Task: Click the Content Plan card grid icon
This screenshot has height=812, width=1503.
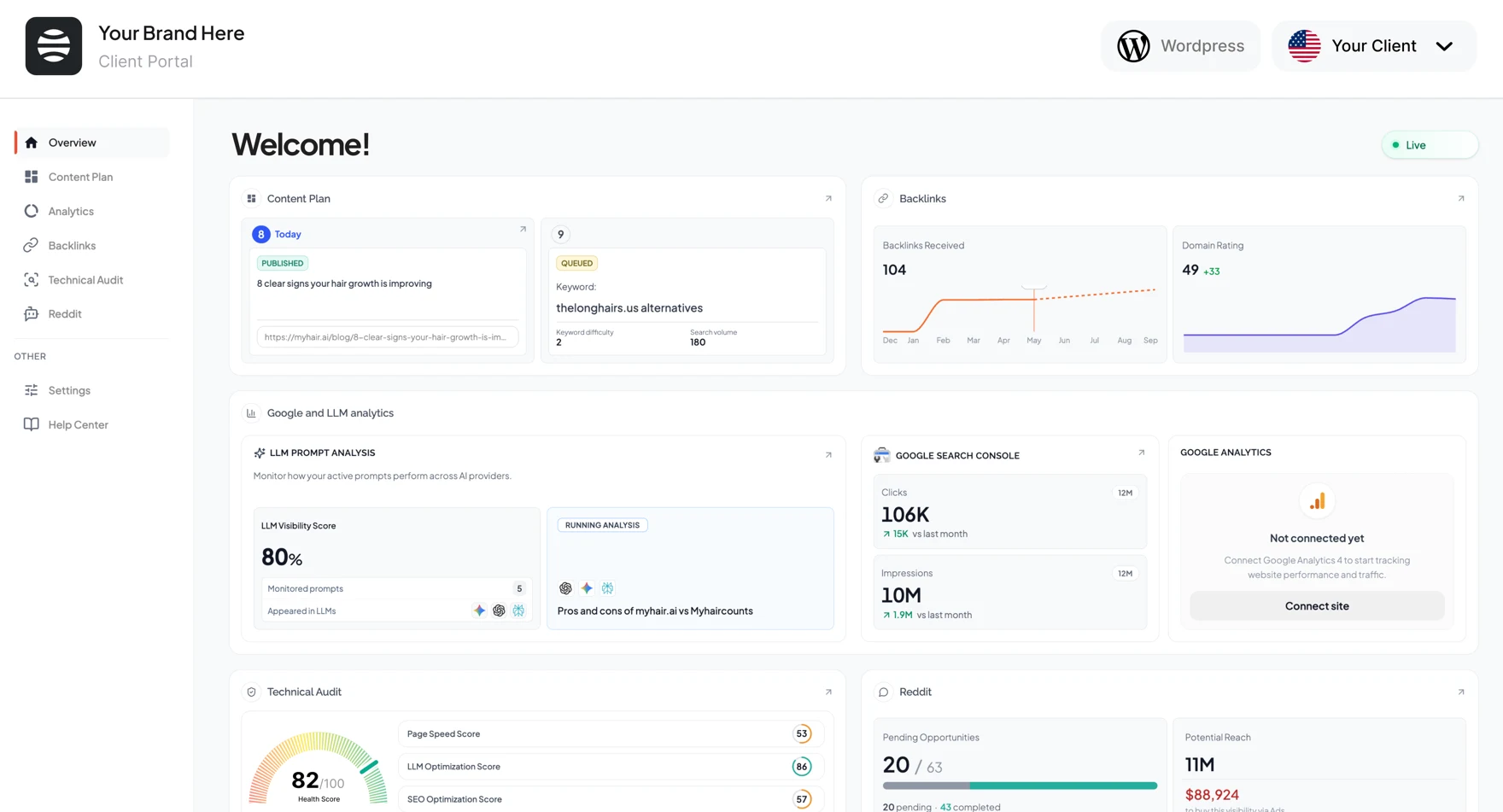Action: 251,198
